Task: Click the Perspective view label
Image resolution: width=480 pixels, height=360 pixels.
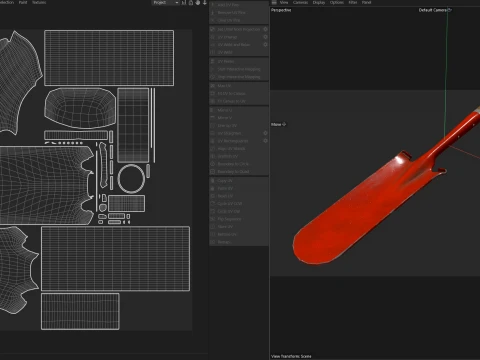Action: pos(281,10)
